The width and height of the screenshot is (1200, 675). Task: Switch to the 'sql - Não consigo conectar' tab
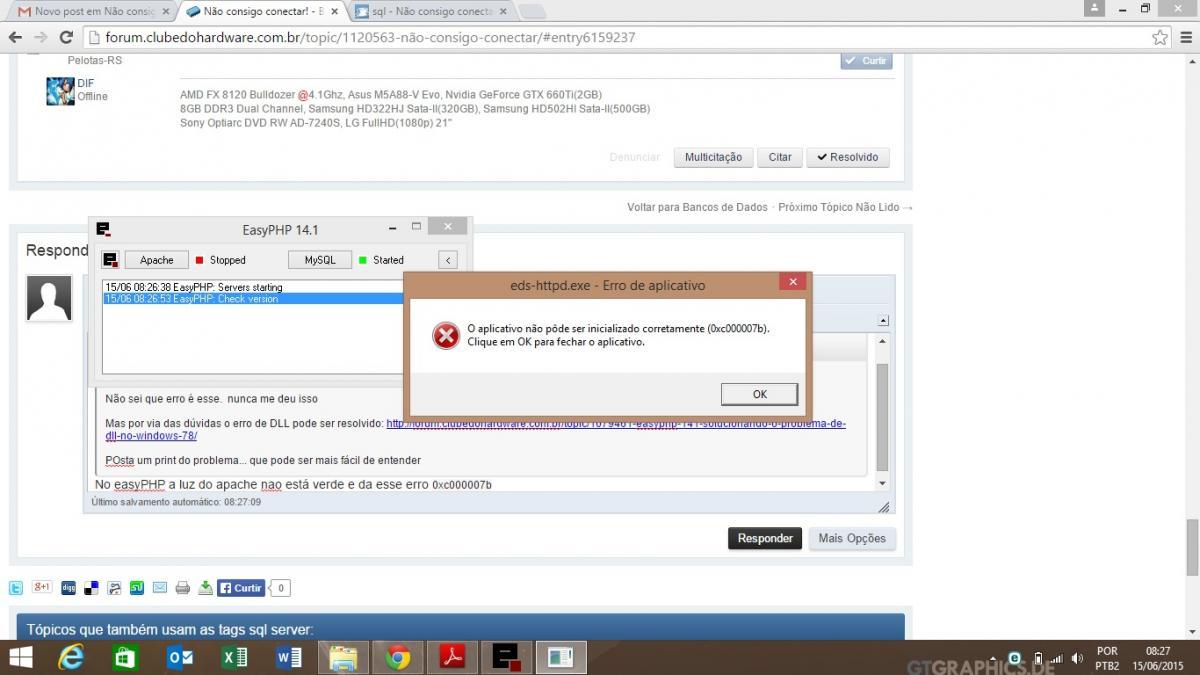(430, 11)
